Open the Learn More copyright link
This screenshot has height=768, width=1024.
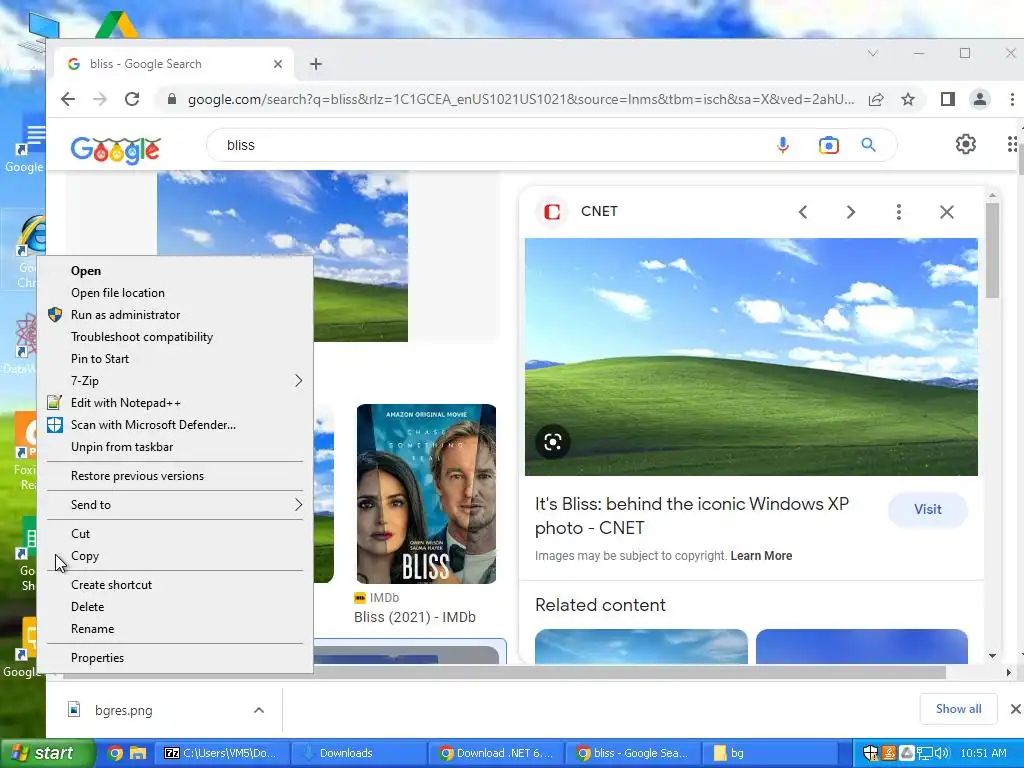click(x=761, y=556)
